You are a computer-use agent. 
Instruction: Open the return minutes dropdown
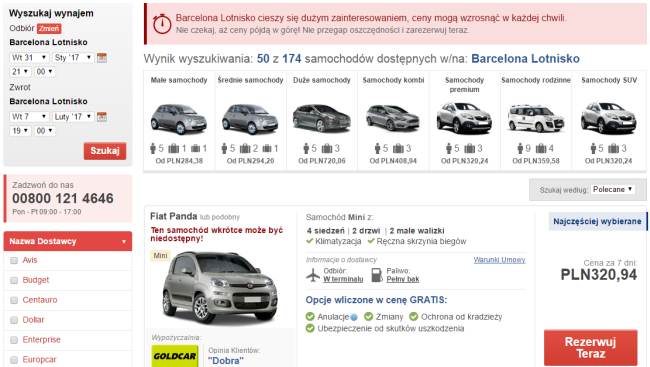[x=44, y=131]
